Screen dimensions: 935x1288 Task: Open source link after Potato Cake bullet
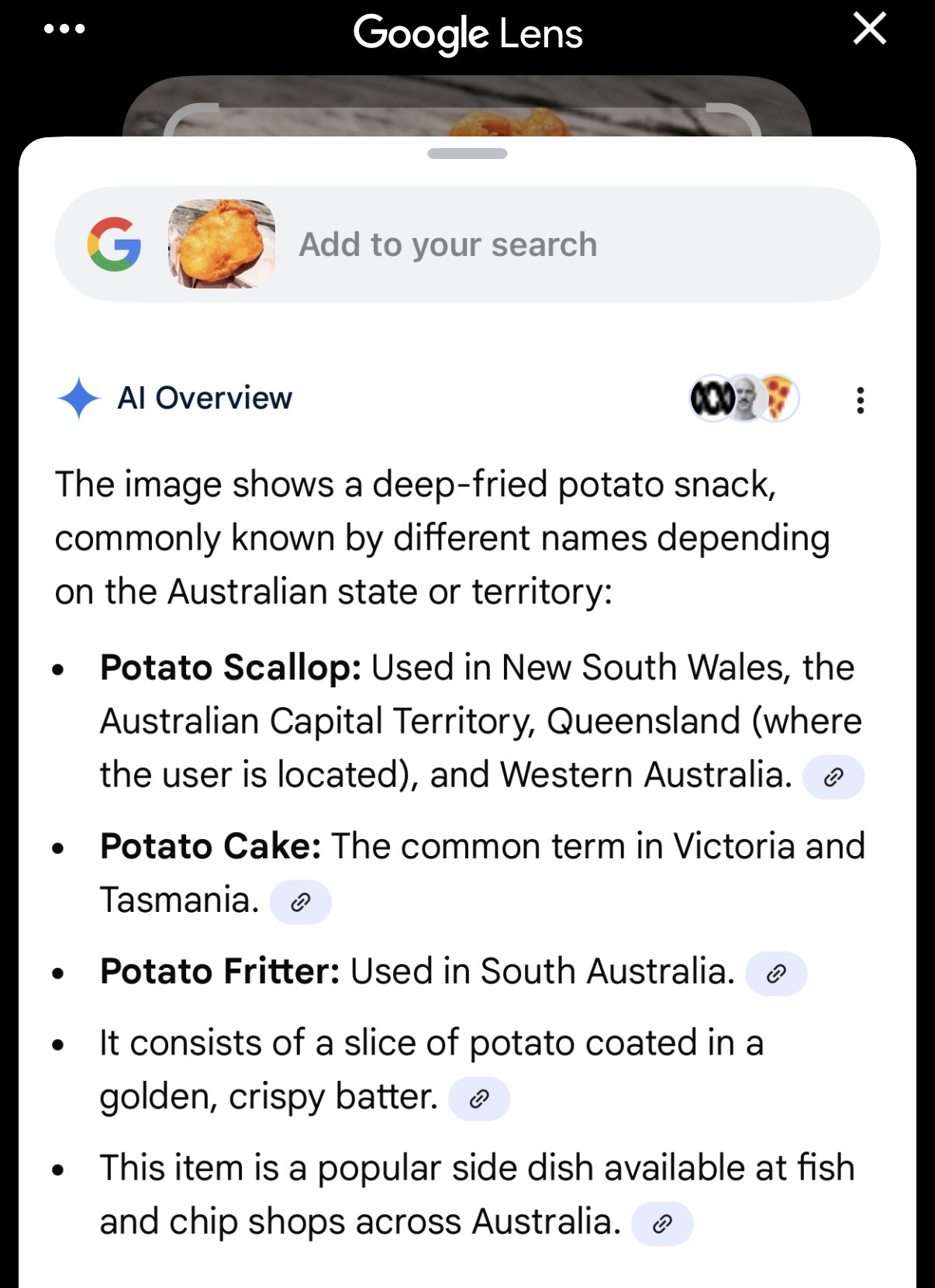point(301,902)
